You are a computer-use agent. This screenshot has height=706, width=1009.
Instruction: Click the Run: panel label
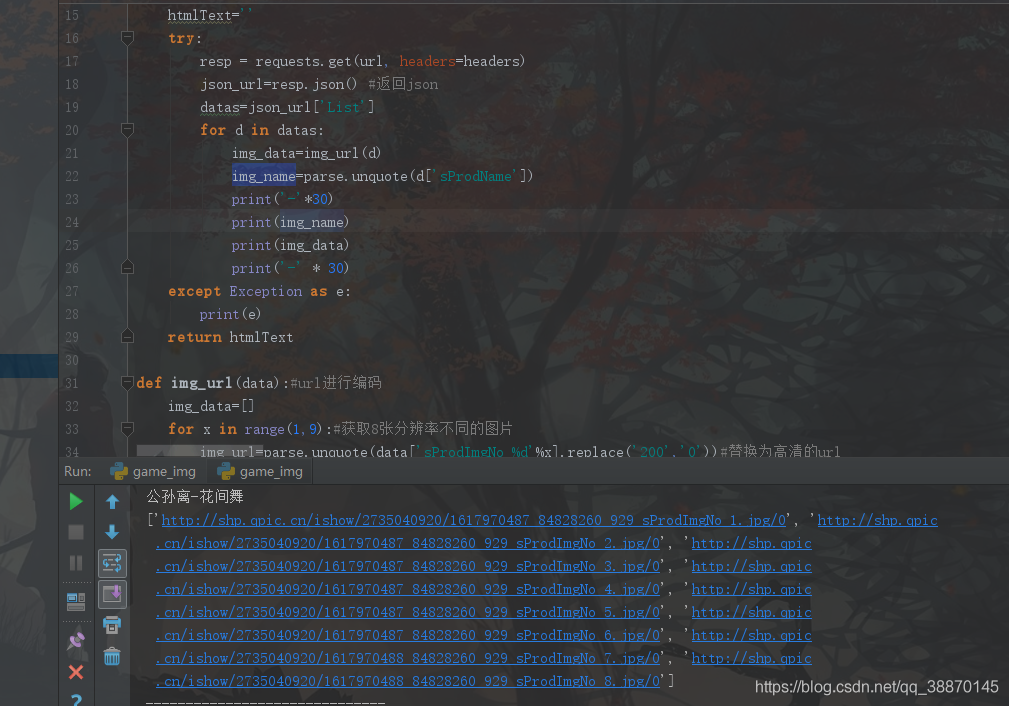coord(78,471)
